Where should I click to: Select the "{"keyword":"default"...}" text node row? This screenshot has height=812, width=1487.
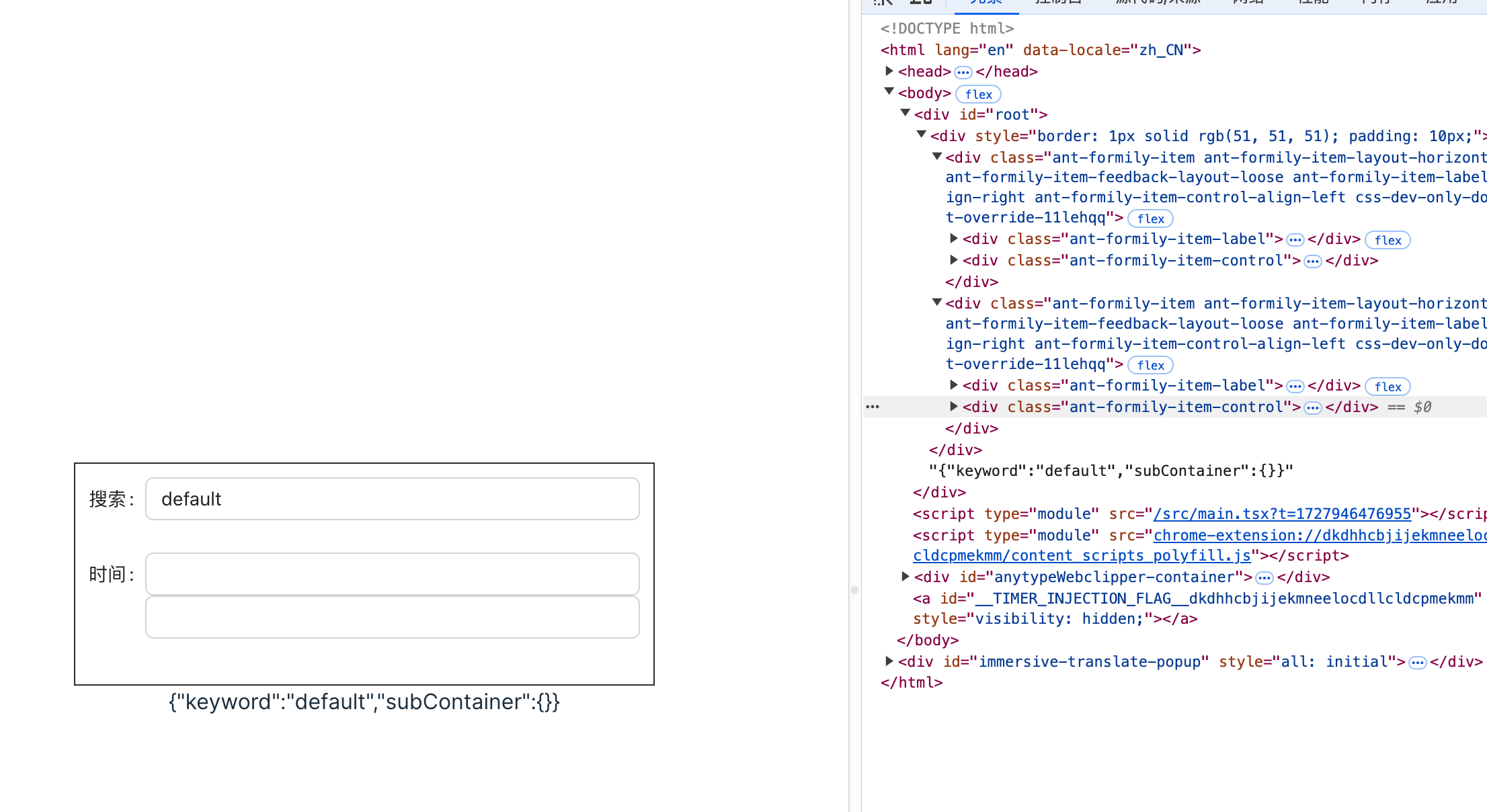click(x=1111, y=471)
